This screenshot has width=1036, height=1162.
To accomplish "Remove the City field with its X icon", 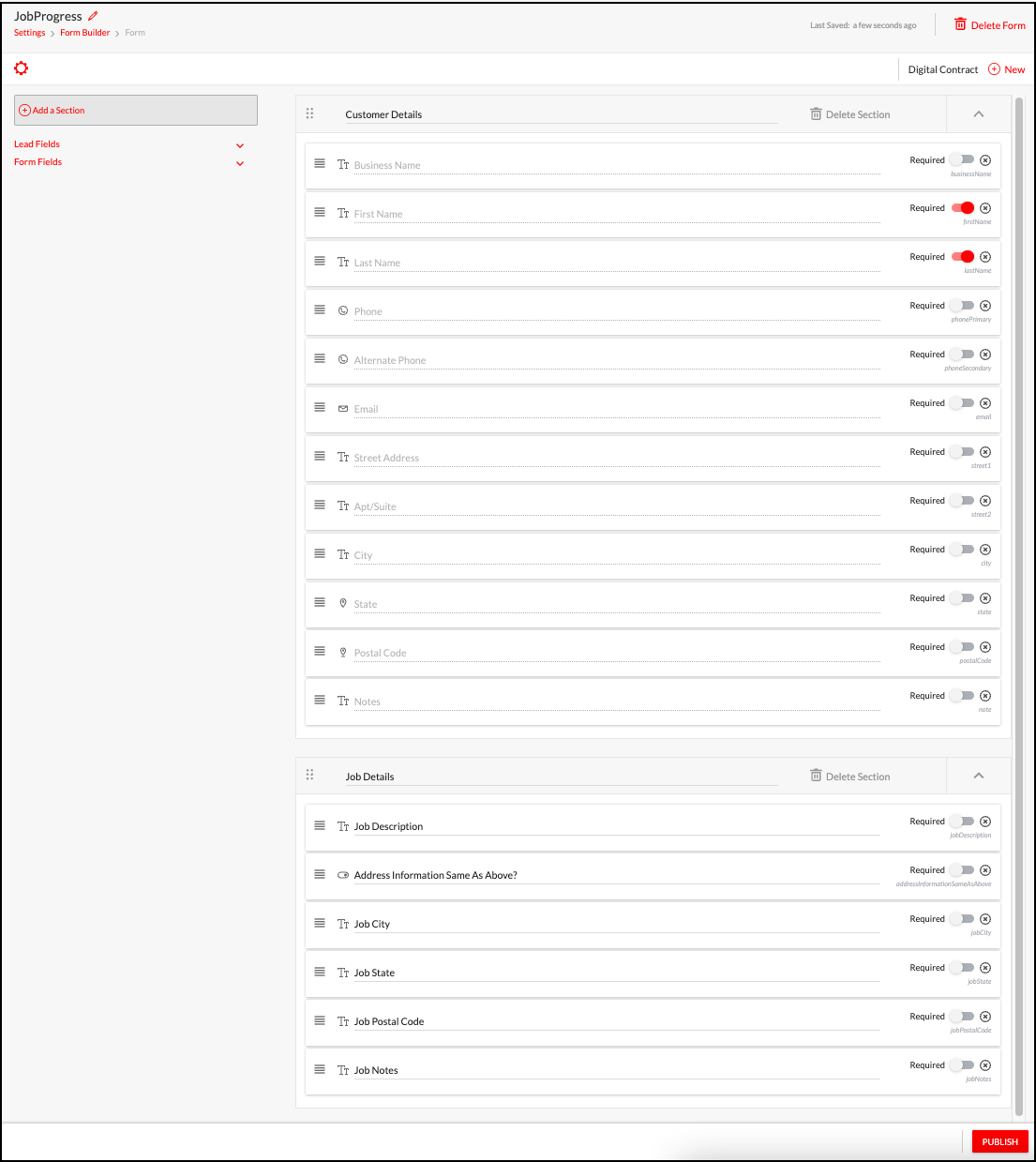I will point(985,550).
